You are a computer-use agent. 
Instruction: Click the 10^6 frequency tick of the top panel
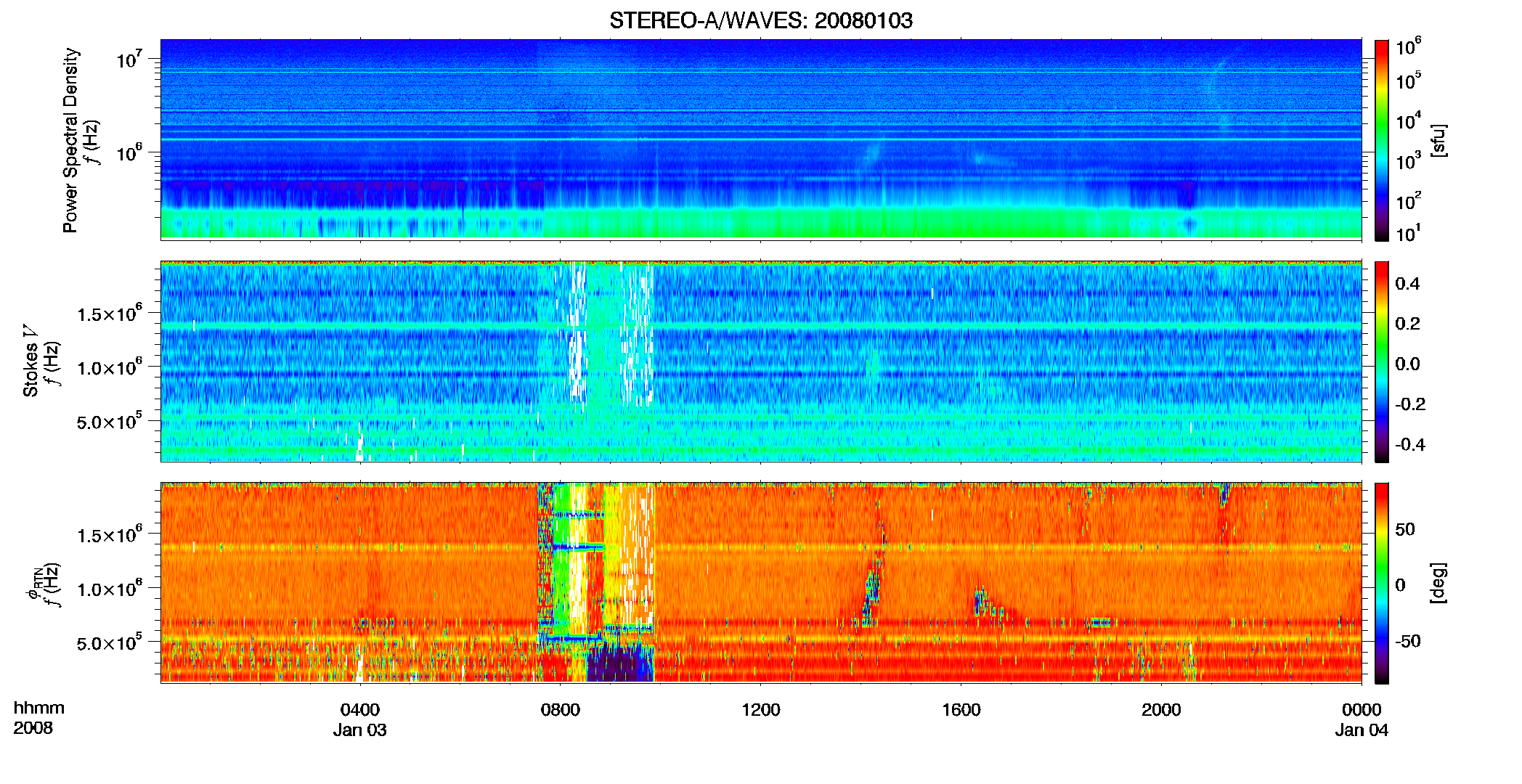[129, 152]
